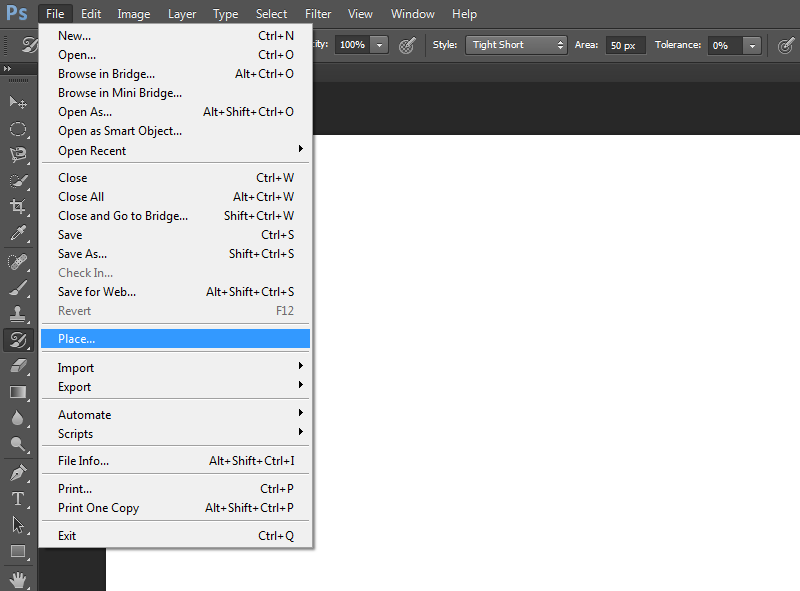Choose Close and Go to Bridge...
The height and width of the screenshot is (591, 800).
tap(176, 215)
